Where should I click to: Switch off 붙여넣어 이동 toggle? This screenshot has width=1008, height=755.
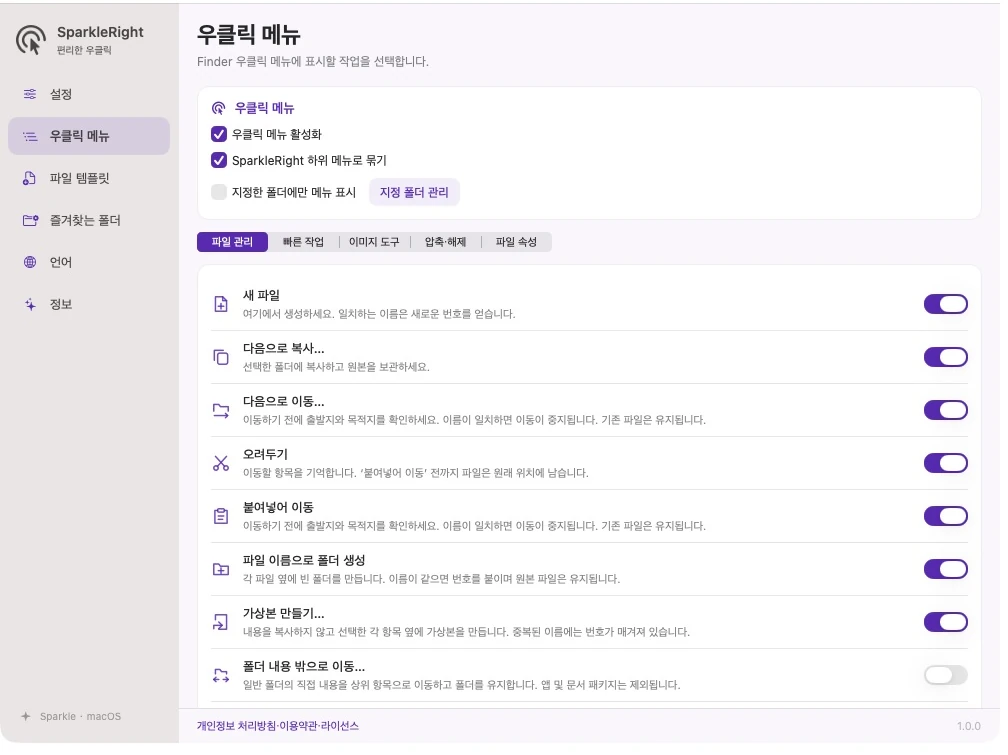pyautogui.click(x=946, y=516)
